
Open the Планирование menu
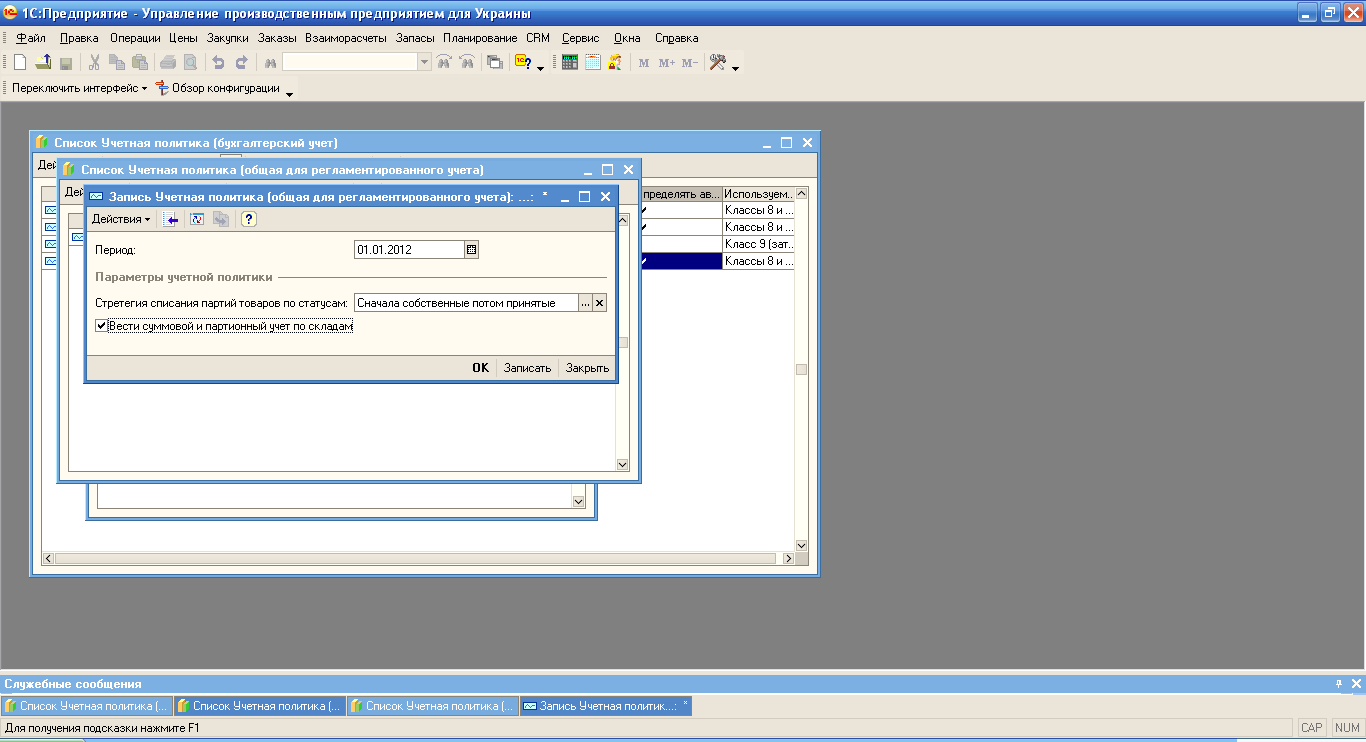coord(478,38)
